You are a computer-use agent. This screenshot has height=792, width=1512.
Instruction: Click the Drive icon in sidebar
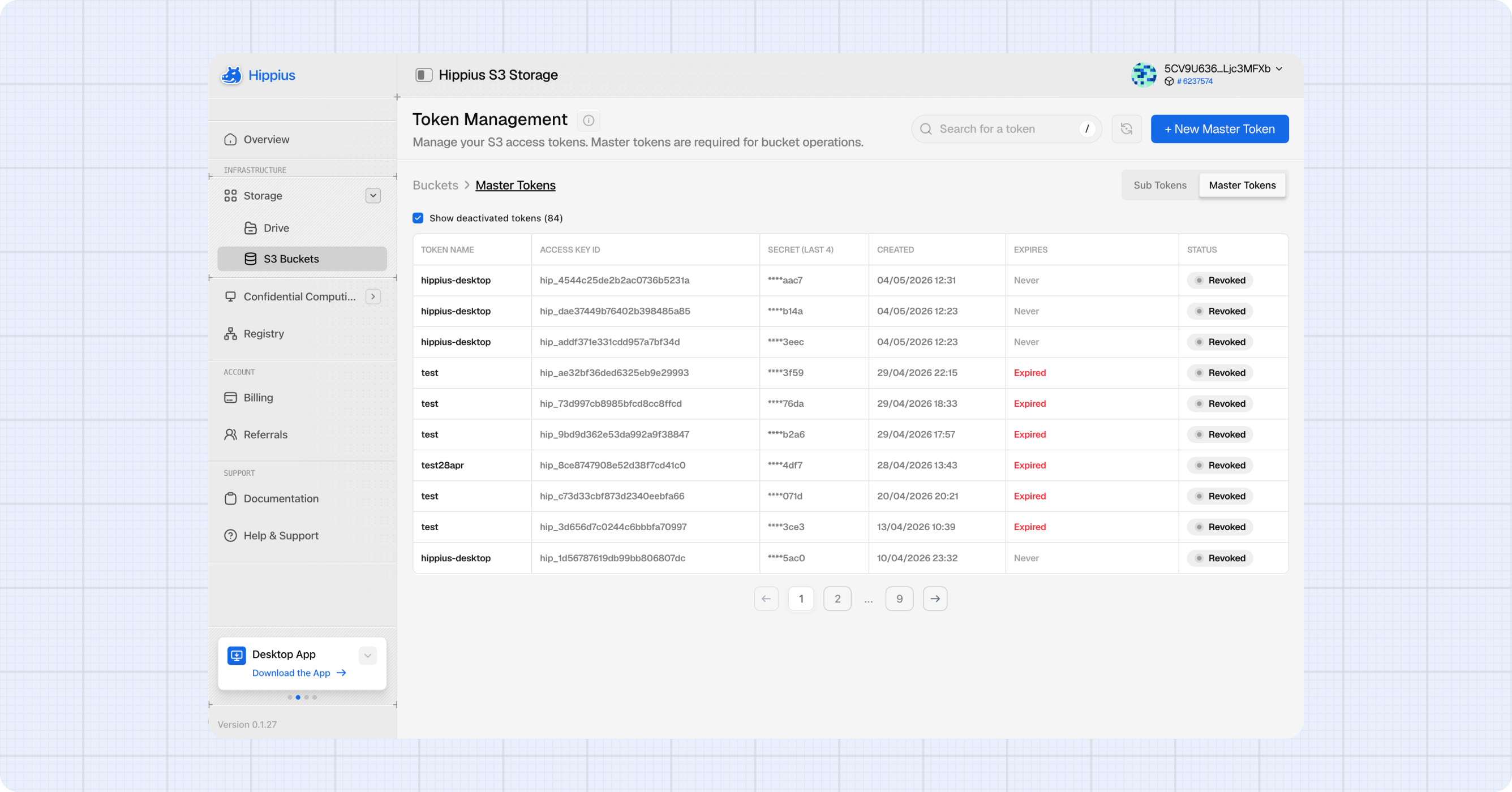click(251, 228)
